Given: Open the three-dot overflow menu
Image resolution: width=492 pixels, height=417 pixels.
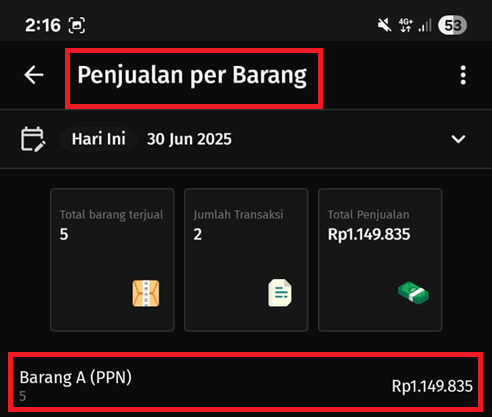Looking at the screenshot, I should pyautogui.click(x=463, y=75).
